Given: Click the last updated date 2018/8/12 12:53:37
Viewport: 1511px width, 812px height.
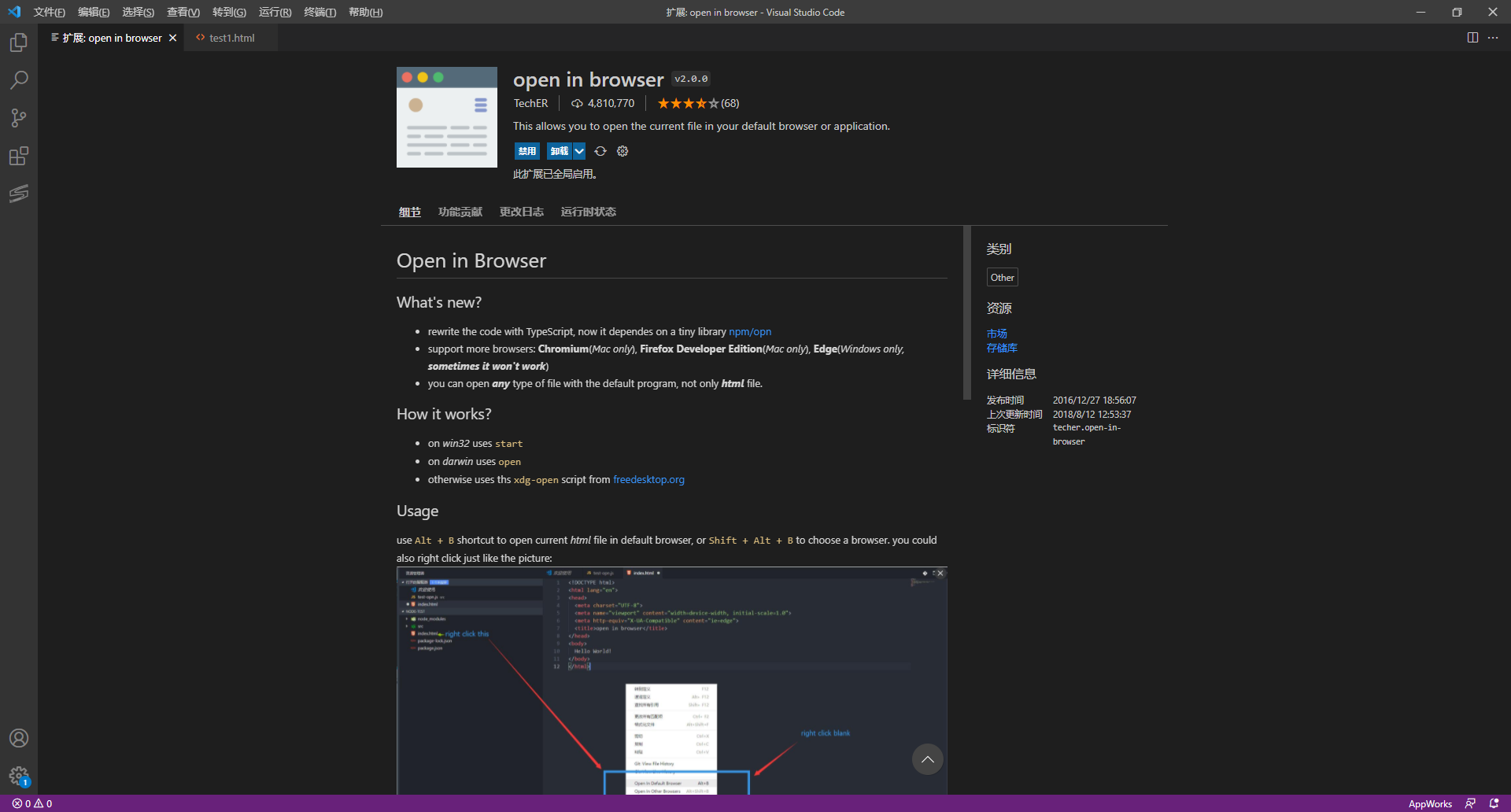Looking at the screenshot, I should (1092, 415).
